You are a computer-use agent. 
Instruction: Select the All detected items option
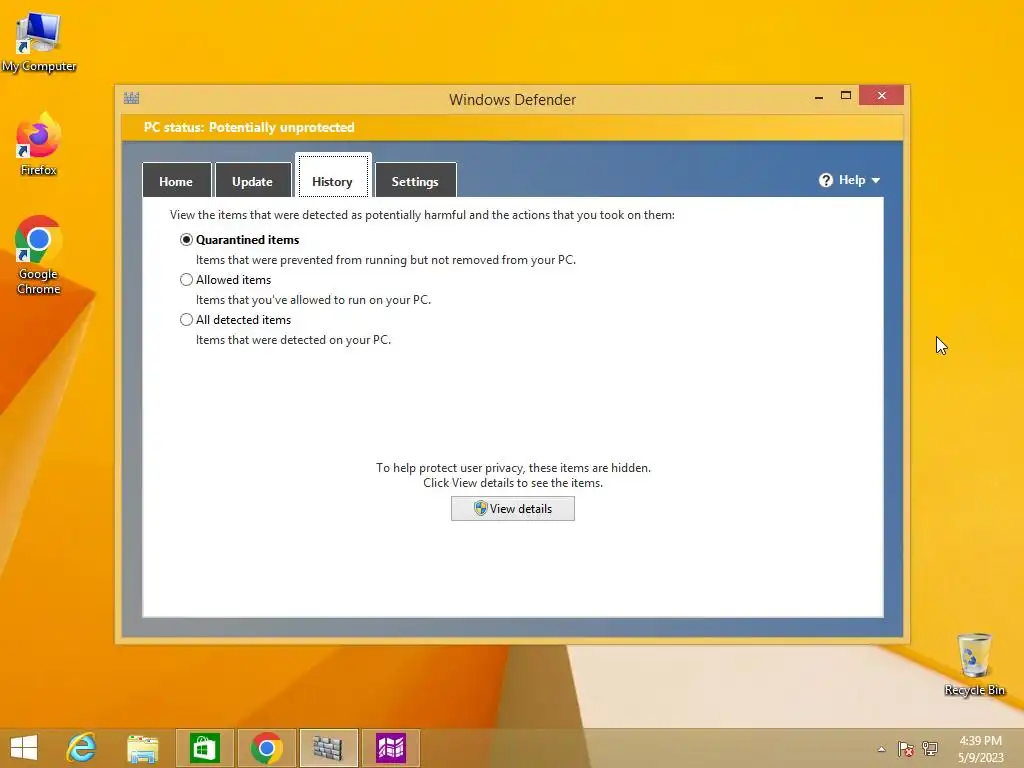(186, 319)
